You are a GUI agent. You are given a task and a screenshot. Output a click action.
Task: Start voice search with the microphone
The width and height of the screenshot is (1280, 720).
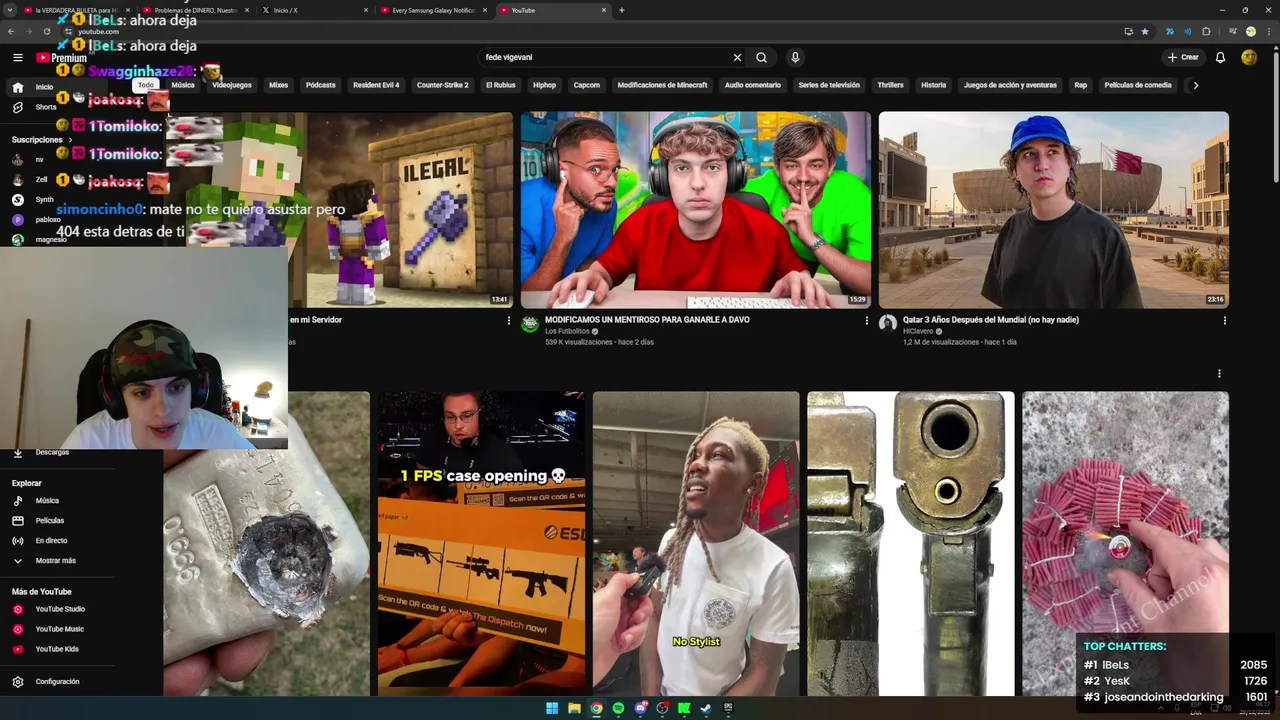[x=795, y=58]
